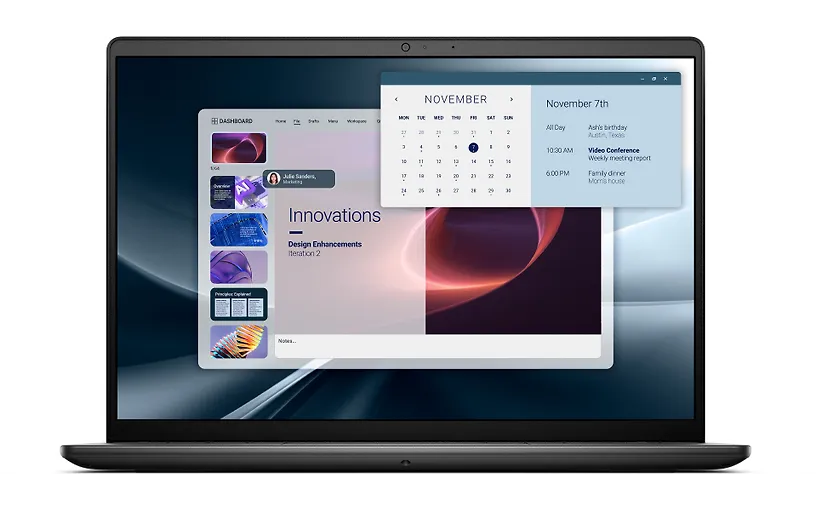Pick November 15 in the calendar
Viewport: 816px width, 510px height.
pos(490,161)
